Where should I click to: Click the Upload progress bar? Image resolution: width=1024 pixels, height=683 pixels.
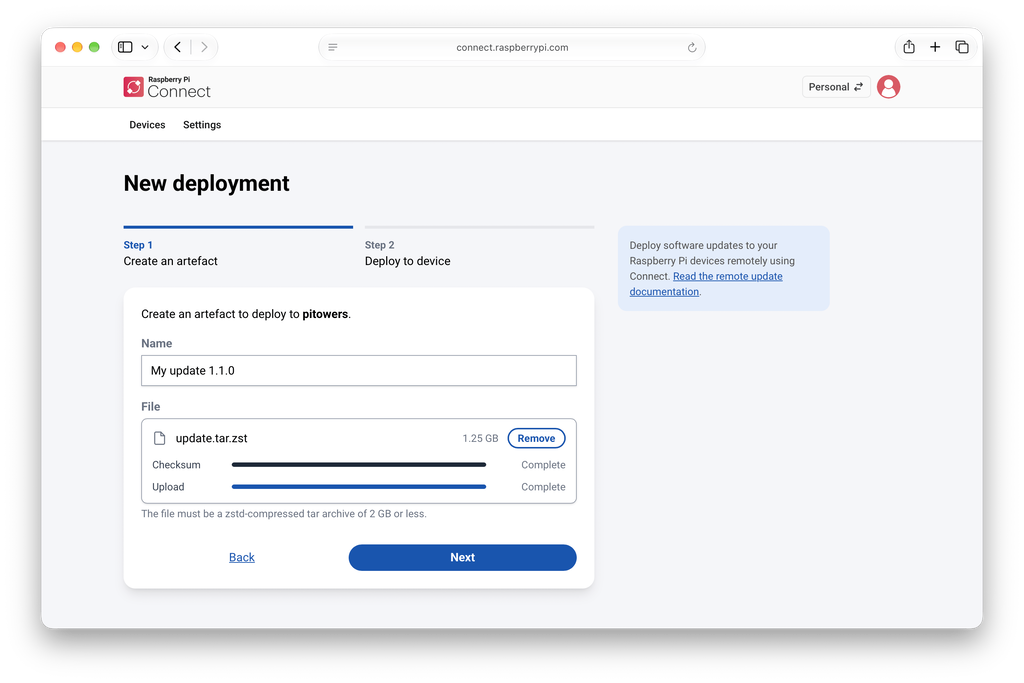359,487
